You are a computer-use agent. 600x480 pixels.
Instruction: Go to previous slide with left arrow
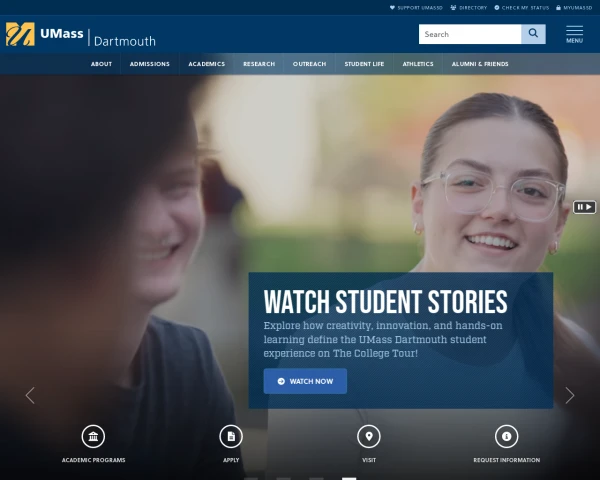(30, 395)
